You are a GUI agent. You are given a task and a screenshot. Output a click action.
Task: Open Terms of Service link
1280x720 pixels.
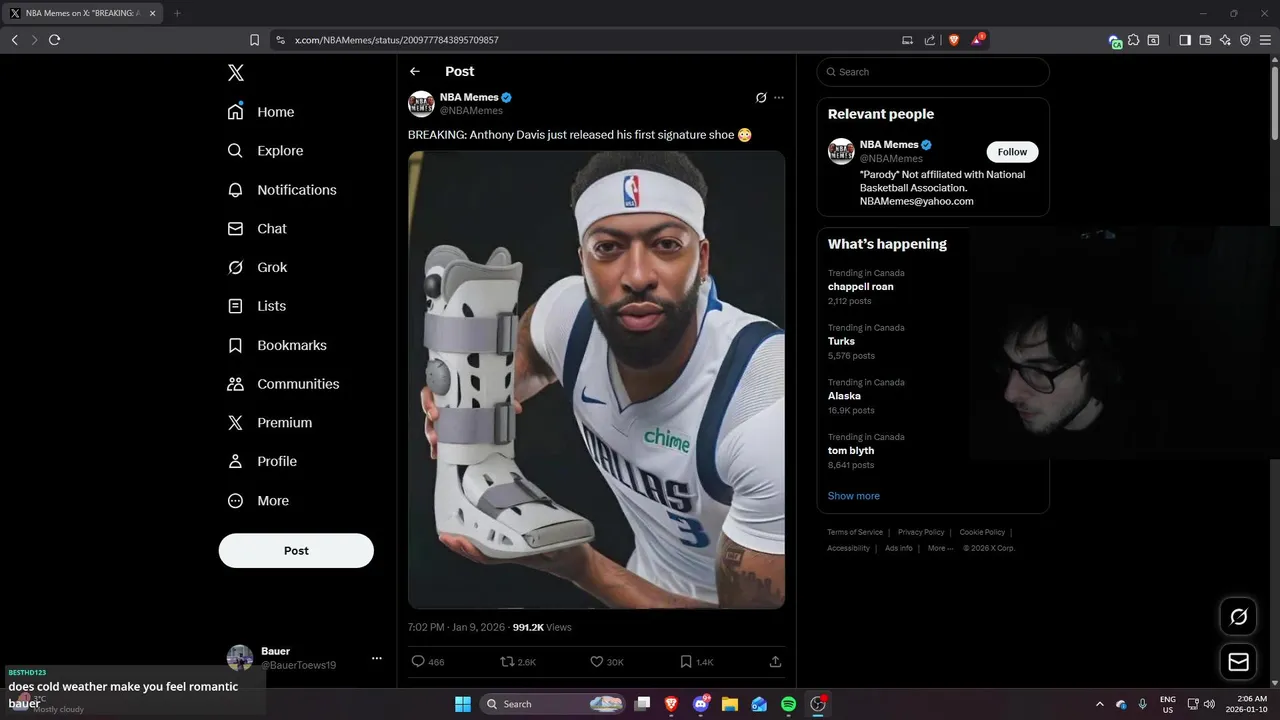click(855, 533)
